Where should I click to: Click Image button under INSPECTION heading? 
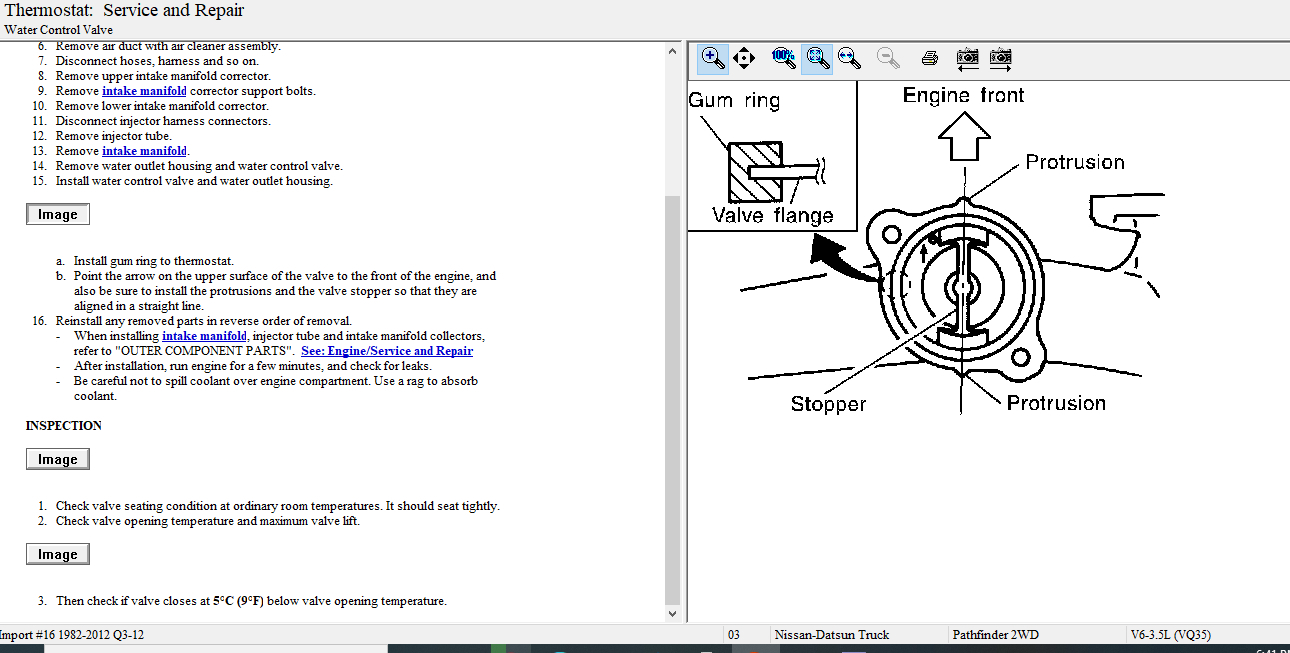(58, 460)
